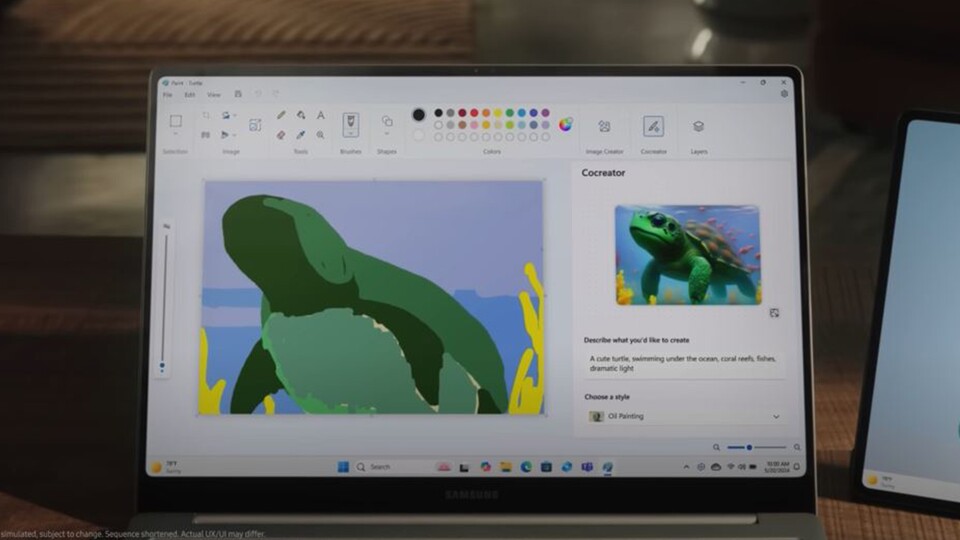Select the Magnifier tool
The height and width of the screenshot is (540, 960).
pos(321,135)
